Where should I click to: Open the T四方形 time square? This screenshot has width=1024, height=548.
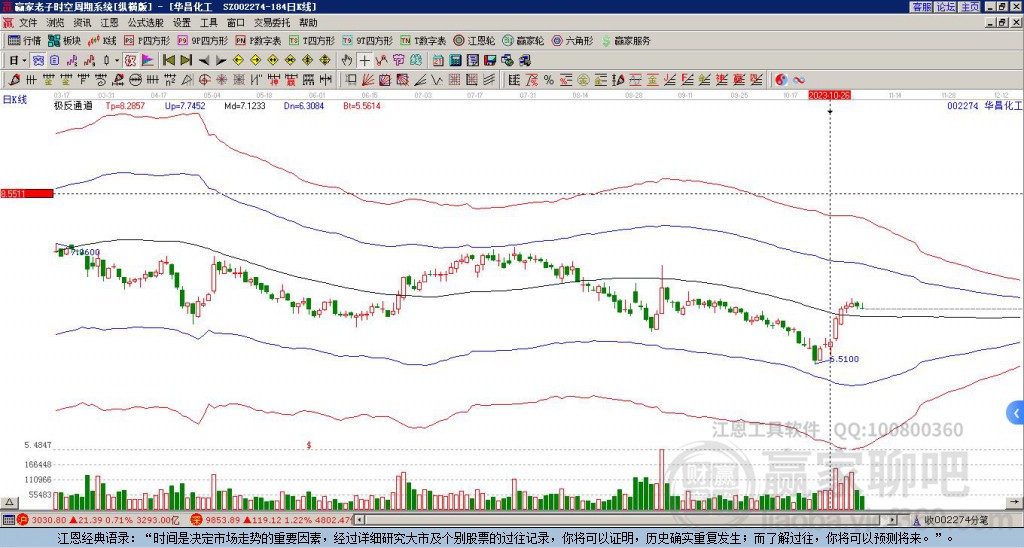click(312, 40)
